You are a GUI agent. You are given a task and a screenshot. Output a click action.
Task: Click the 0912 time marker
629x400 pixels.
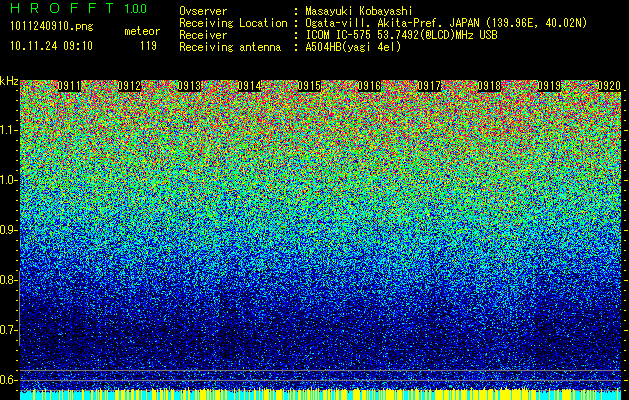129,86
